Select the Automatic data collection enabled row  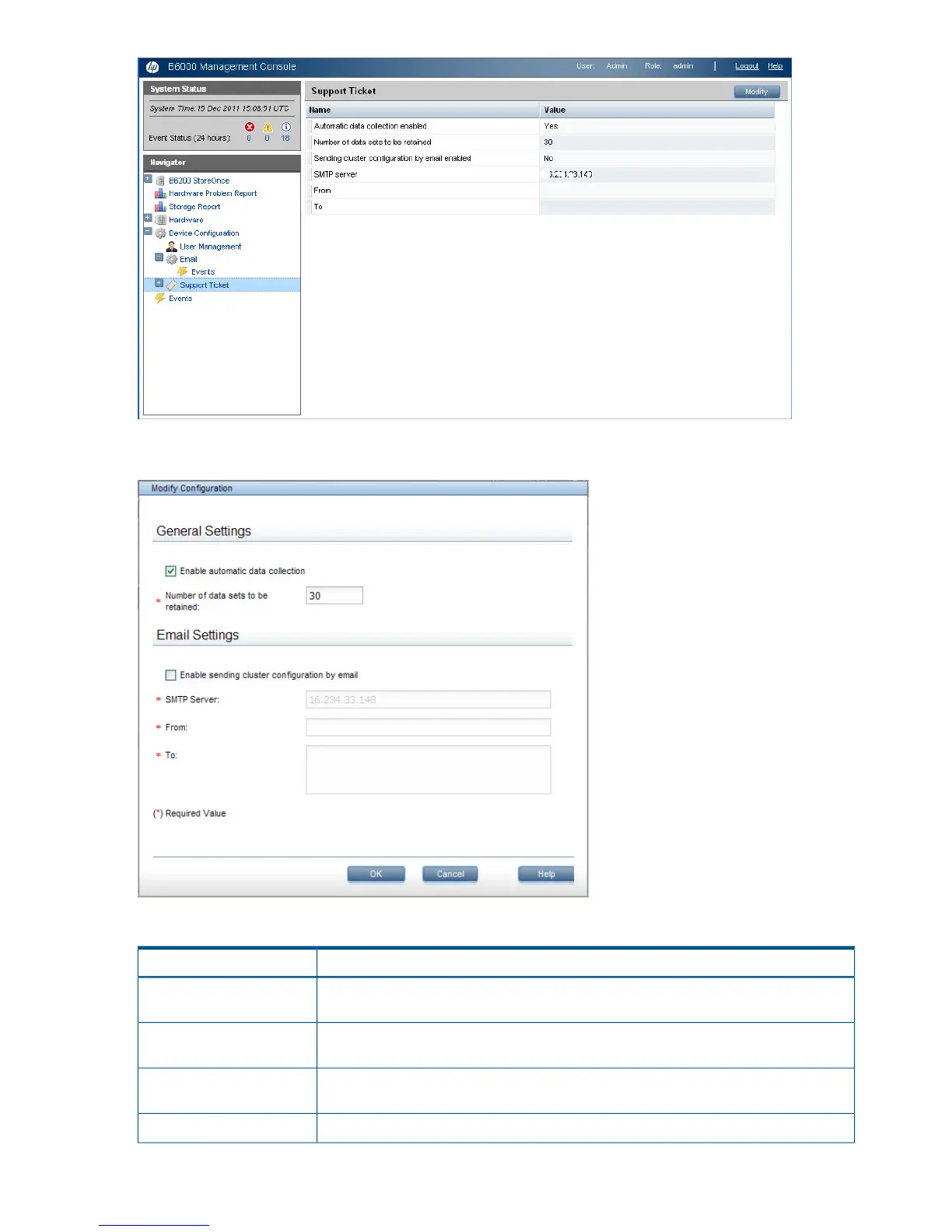(541, 126)
